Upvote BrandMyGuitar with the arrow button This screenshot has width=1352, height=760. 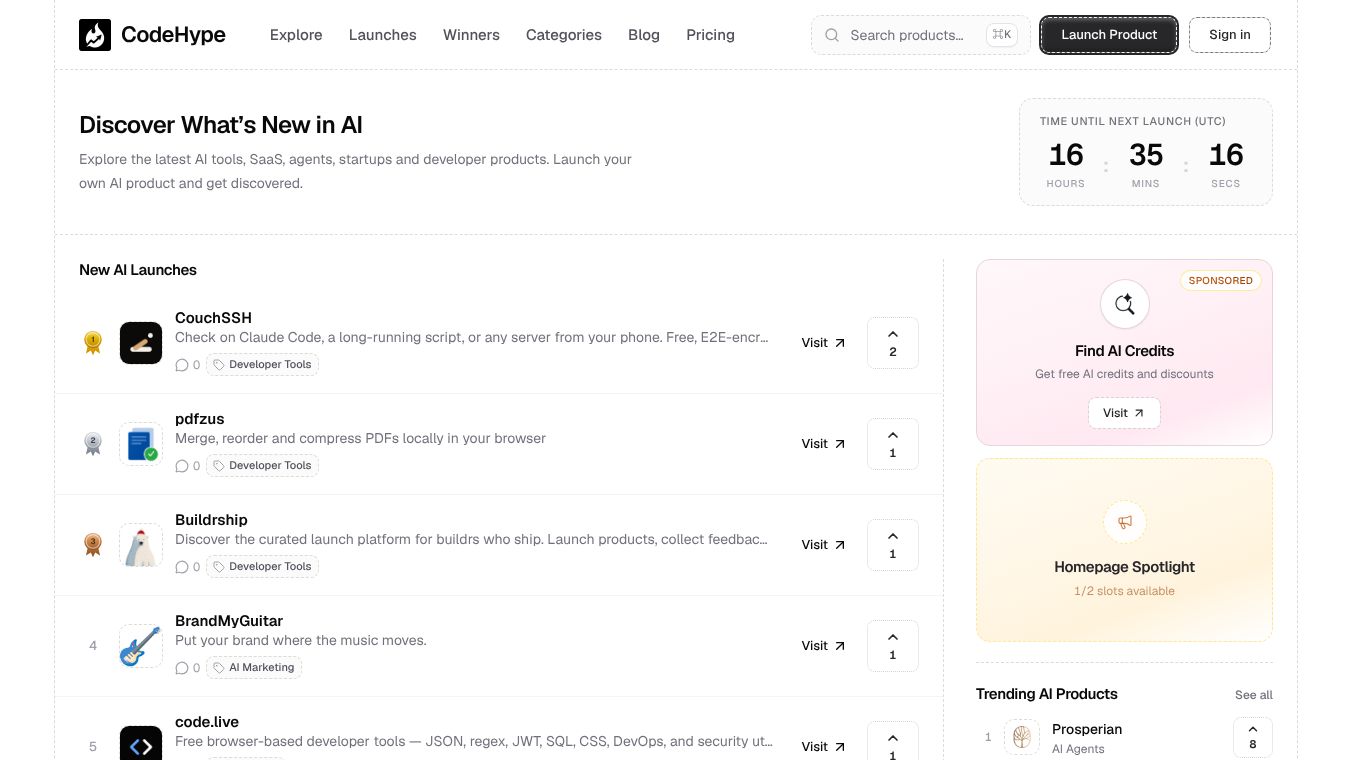[893, 646]
